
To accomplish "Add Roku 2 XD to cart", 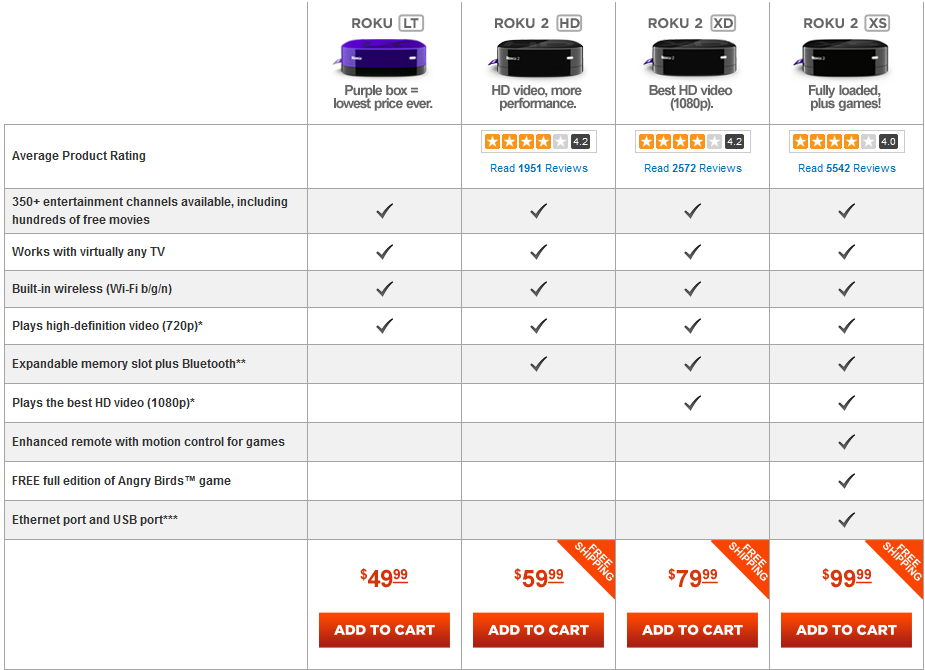I will tap(692, 630).
